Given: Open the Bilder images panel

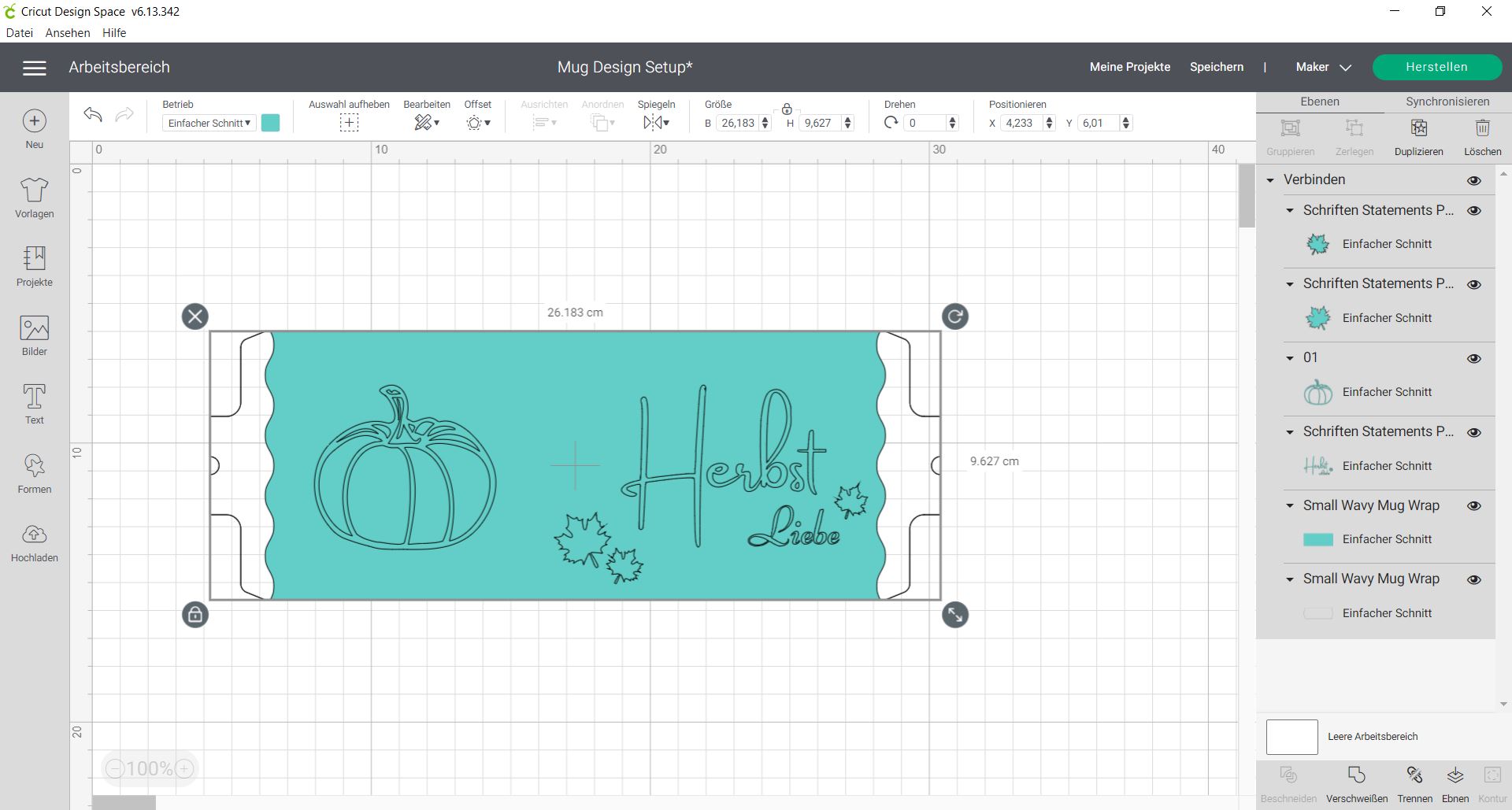Looking at the screenshot, I should pyautogui.click(x=34, y=335).
